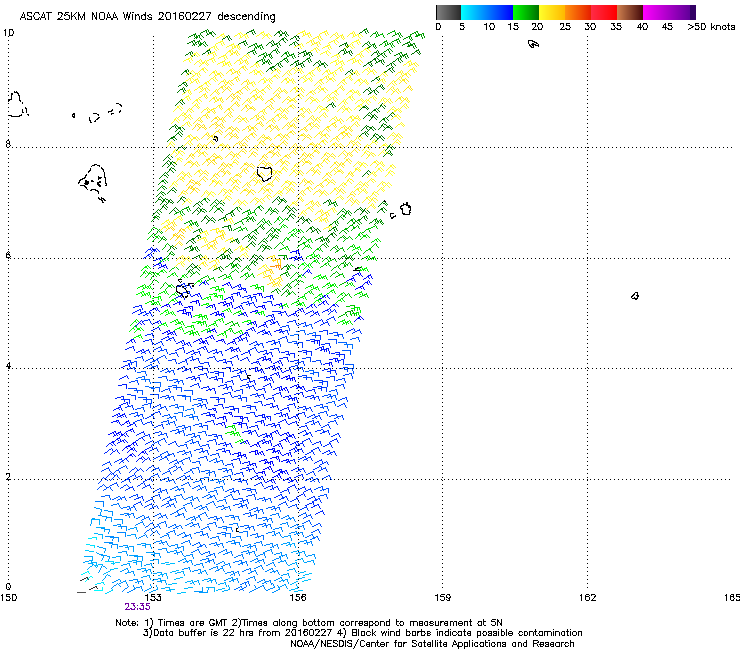This screenshot has height=650, width=740.
Task: Click the '>50 knots' legend label
Action: [711, 27]
